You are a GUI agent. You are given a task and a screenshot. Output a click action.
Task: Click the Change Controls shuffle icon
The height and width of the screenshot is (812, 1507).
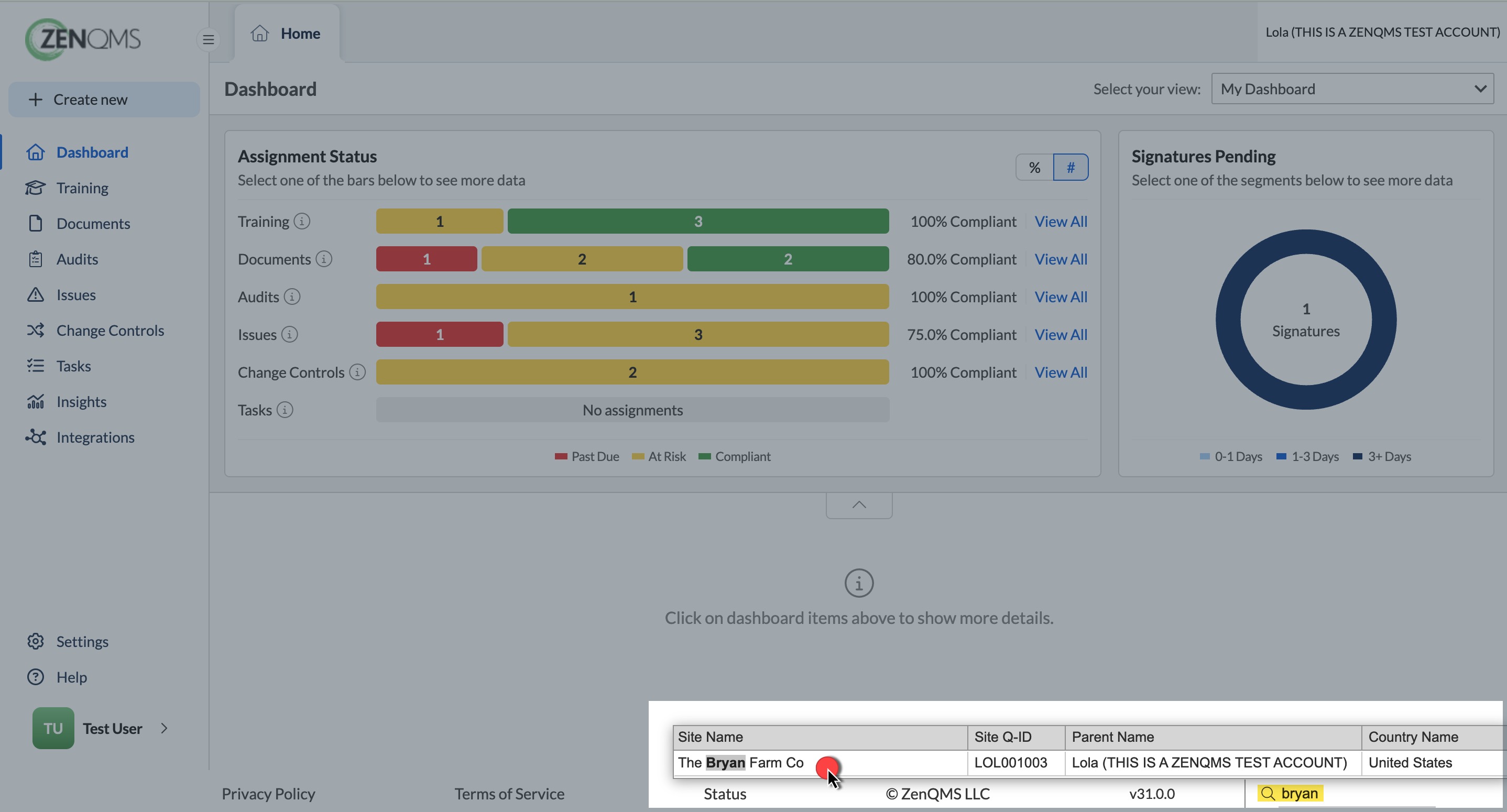(x=36, y=331)
